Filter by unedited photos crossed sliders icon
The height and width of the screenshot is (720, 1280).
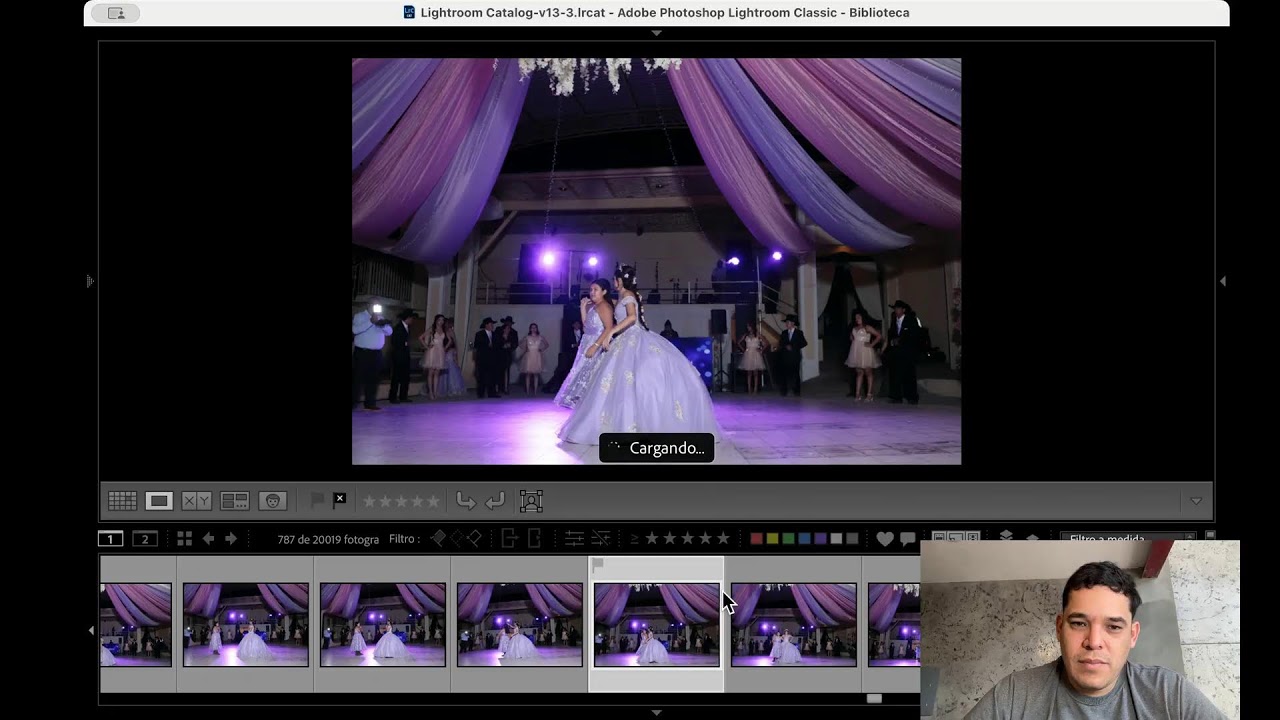[x=601, y=538]
